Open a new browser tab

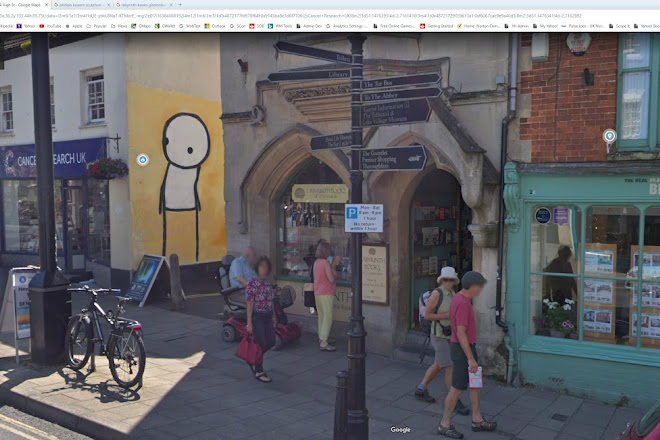pos(180,5)
